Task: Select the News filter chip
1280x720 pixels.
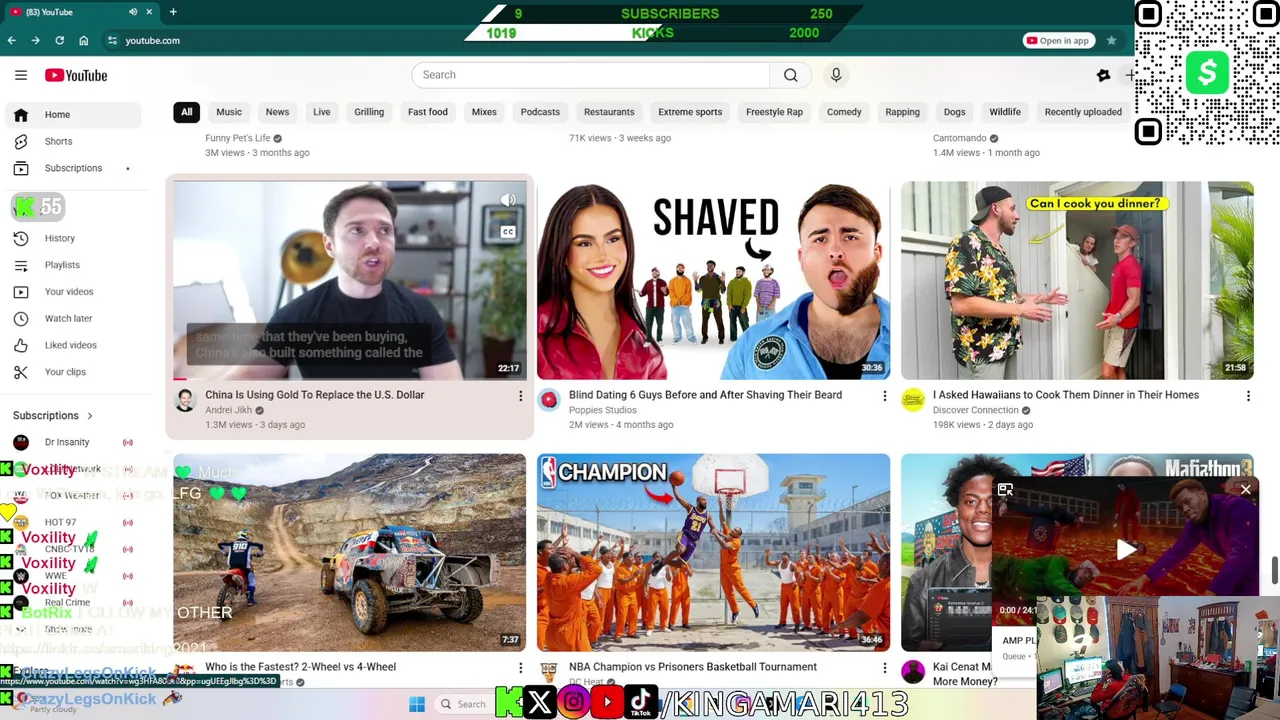Action: tap(277, 112)
